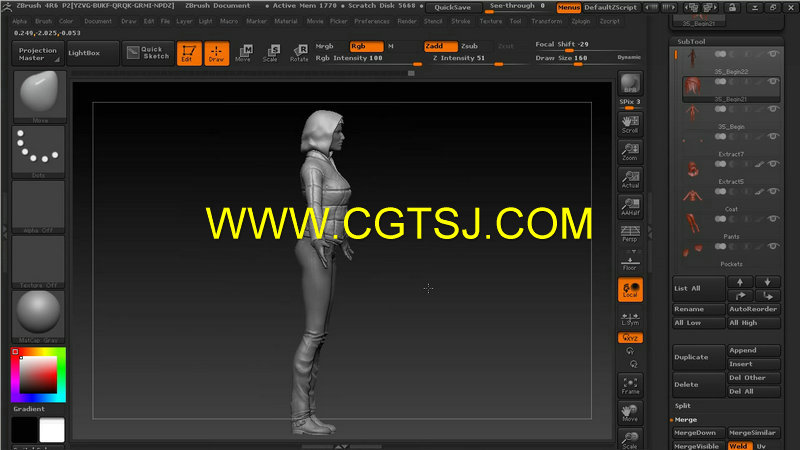The image size is (800, 450).
Task: Adjust the Draw Size slider
Action: click(x=574, y=60)
